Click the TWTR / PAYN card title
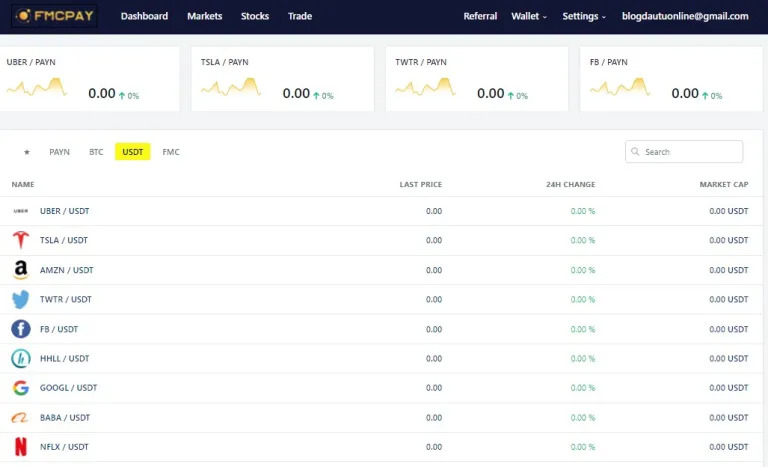The image size is (768, 467). [x=421, y=62]
